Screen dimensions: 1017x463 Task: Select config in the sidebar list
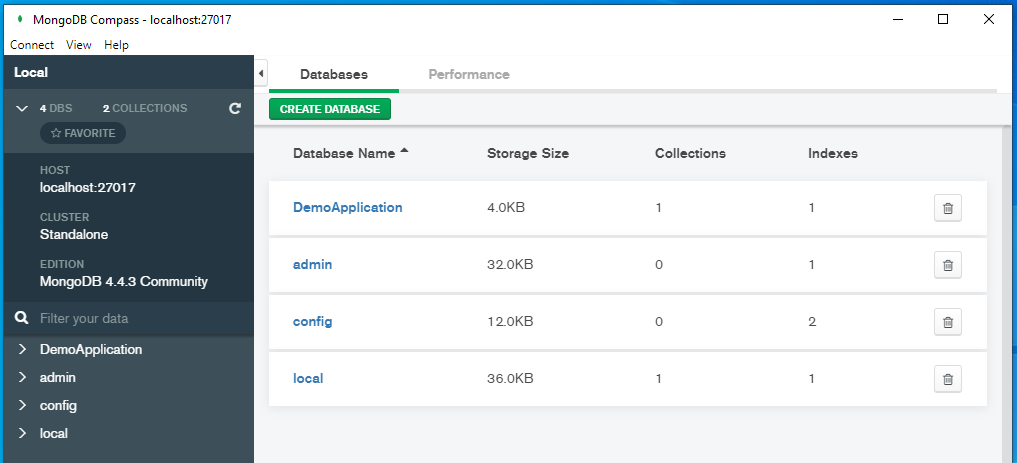tap(58, 405)
